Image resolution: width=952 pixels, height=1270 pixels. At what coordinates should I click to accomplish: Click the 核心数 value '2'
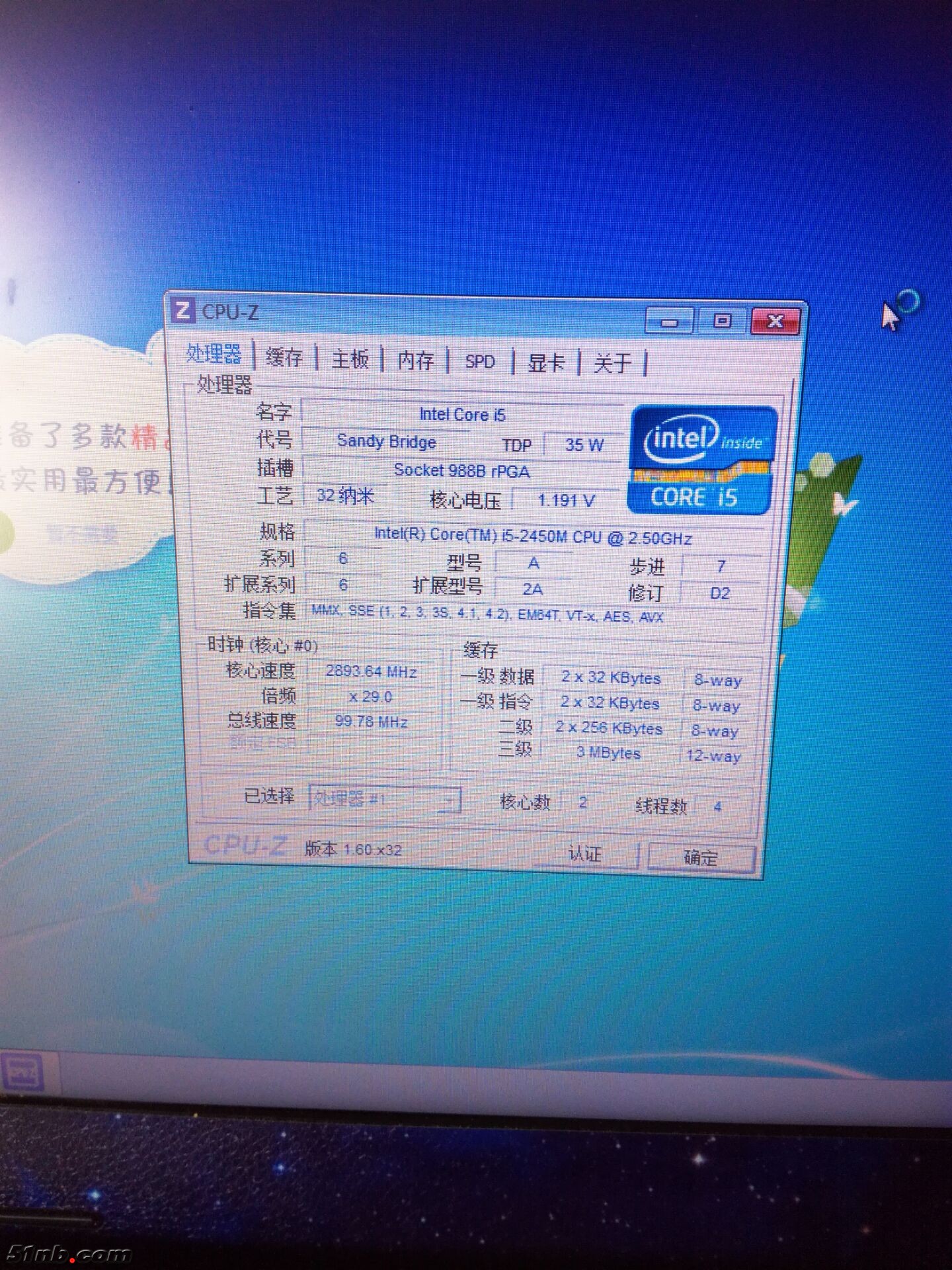(x=582, y=802)
